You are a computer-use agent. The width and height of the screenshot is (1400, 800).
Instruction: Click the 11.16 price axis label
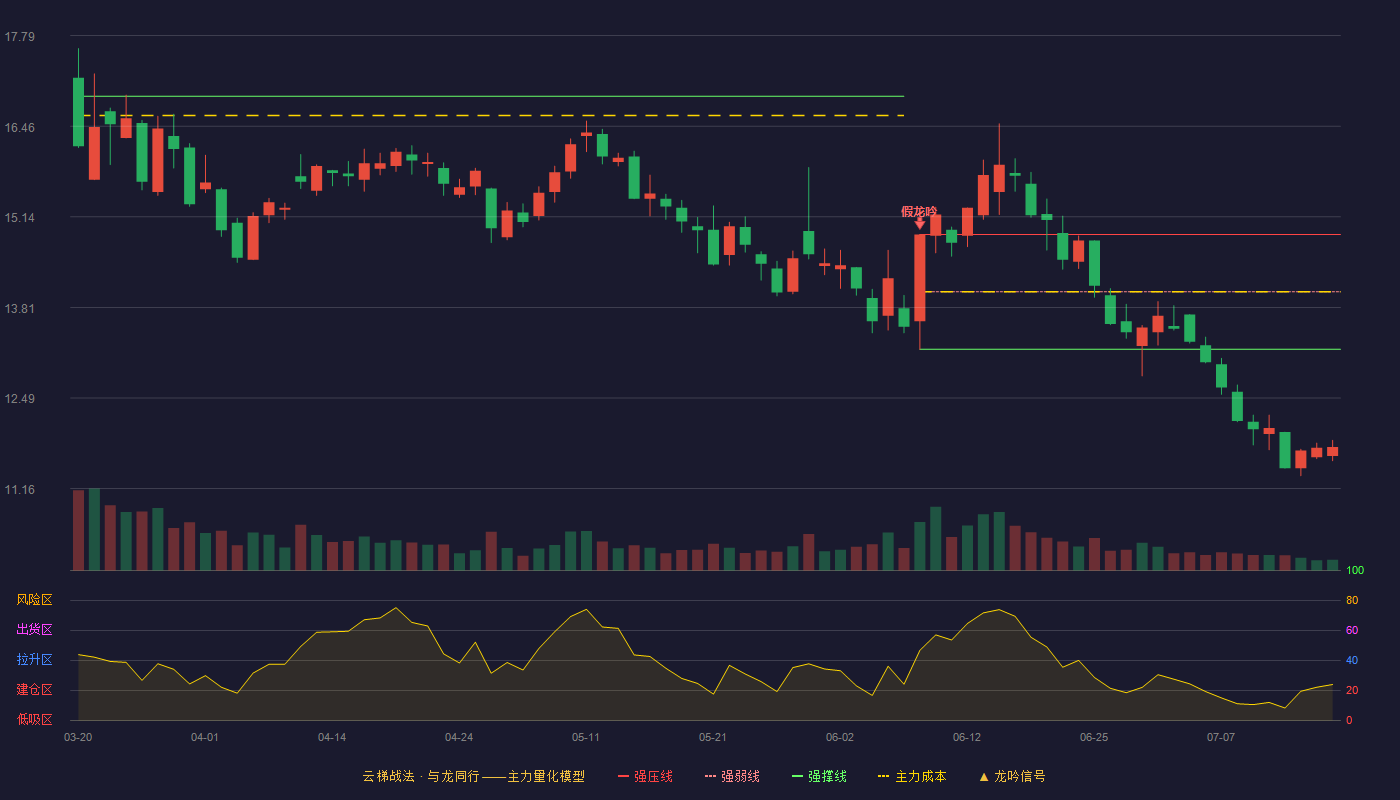[x=20, y=490]
